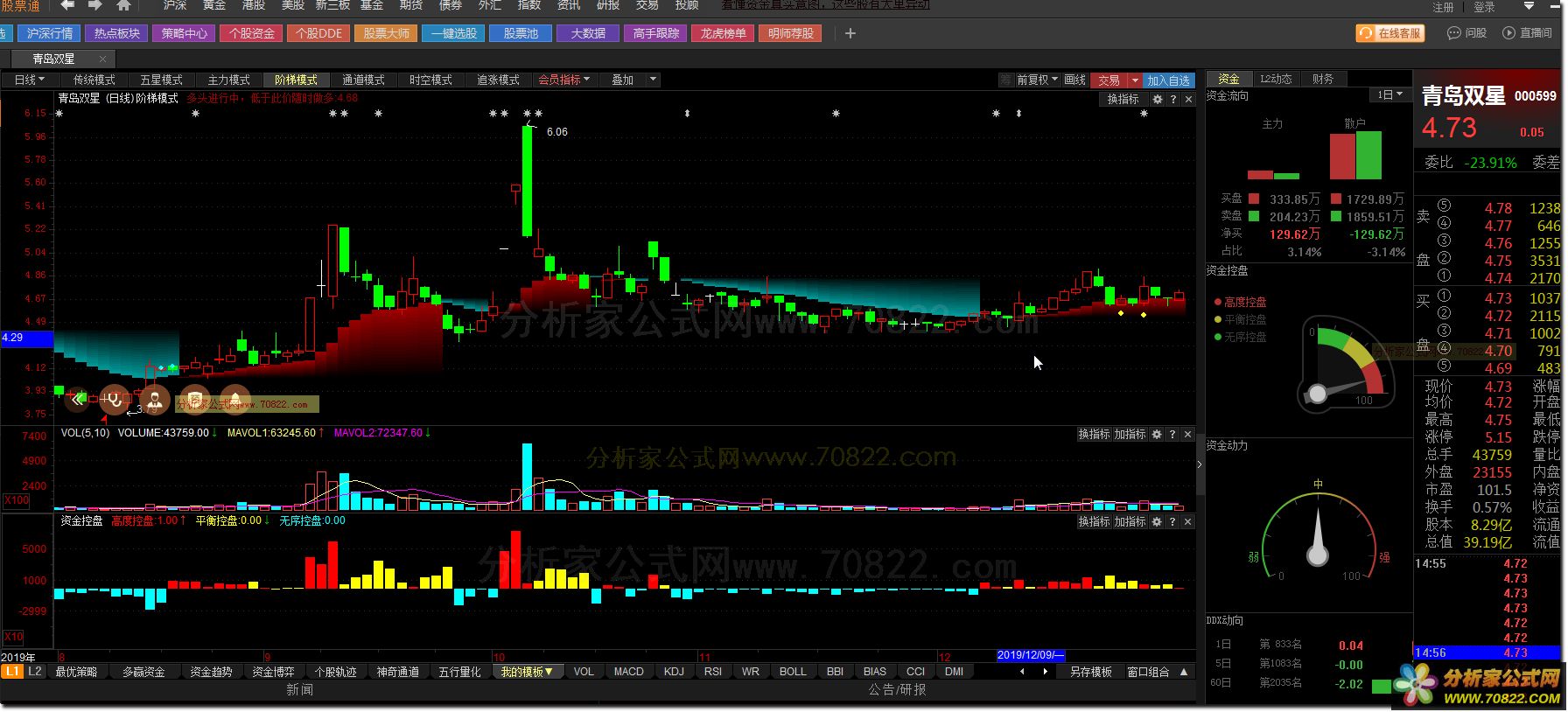This screenshot has width=1568, height=712.
Task: Open the top-right triangle menu icon
Action: (x=1529, y=6)
